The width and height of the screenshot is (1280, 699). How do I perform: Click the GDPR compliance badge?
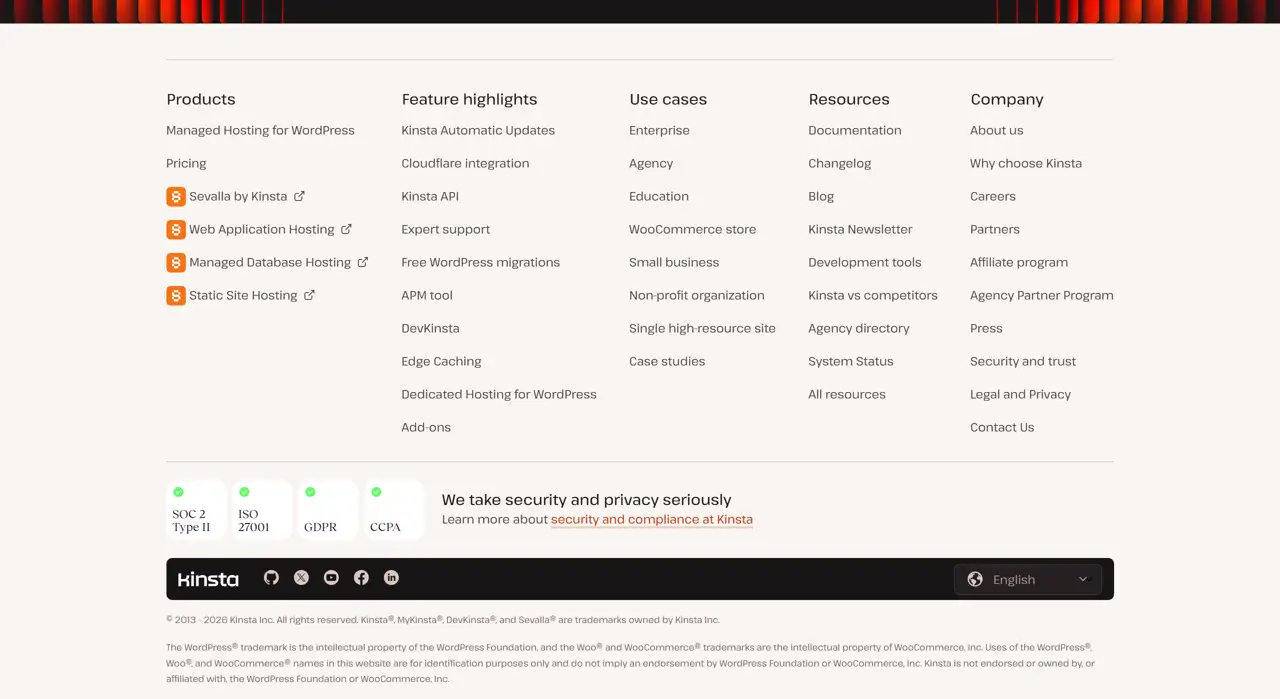[x=328, y=510]
